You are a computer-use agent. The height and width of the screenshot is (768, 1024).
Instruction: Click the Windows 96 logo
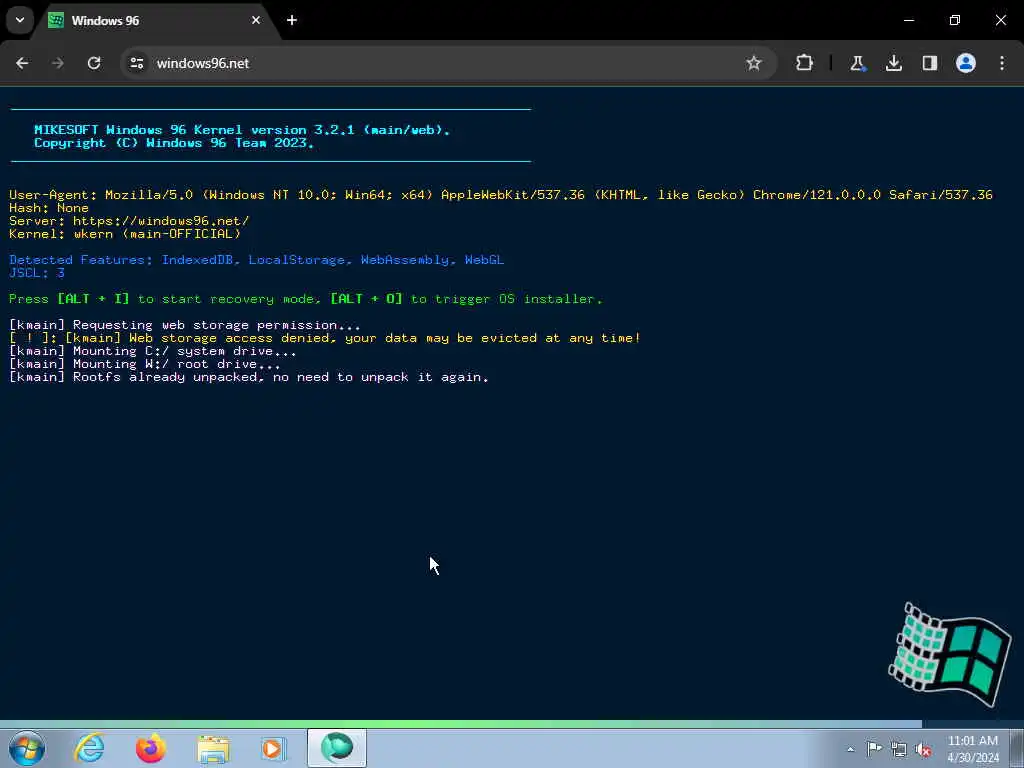point(950,655)
